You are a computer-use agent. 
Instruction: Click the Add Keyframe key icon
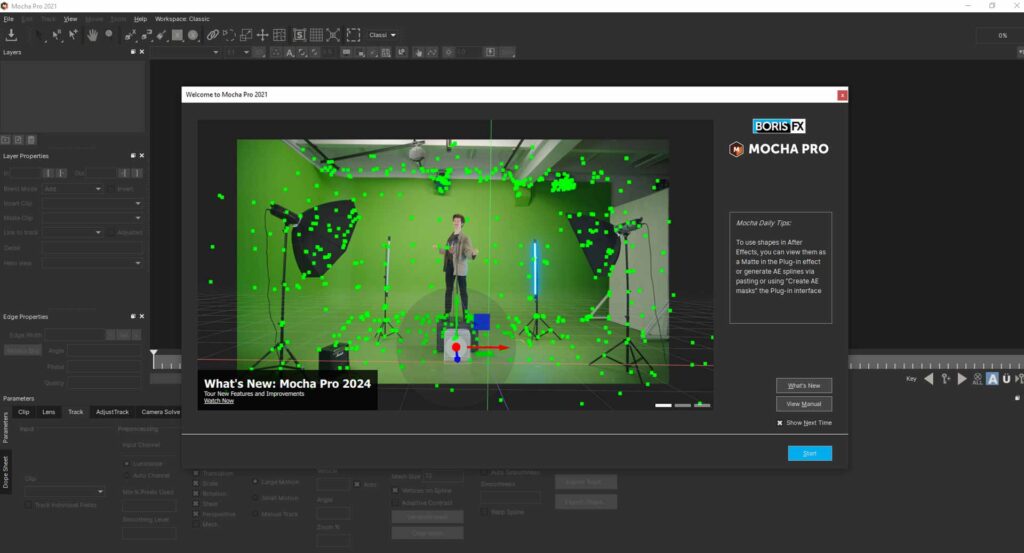945,379
